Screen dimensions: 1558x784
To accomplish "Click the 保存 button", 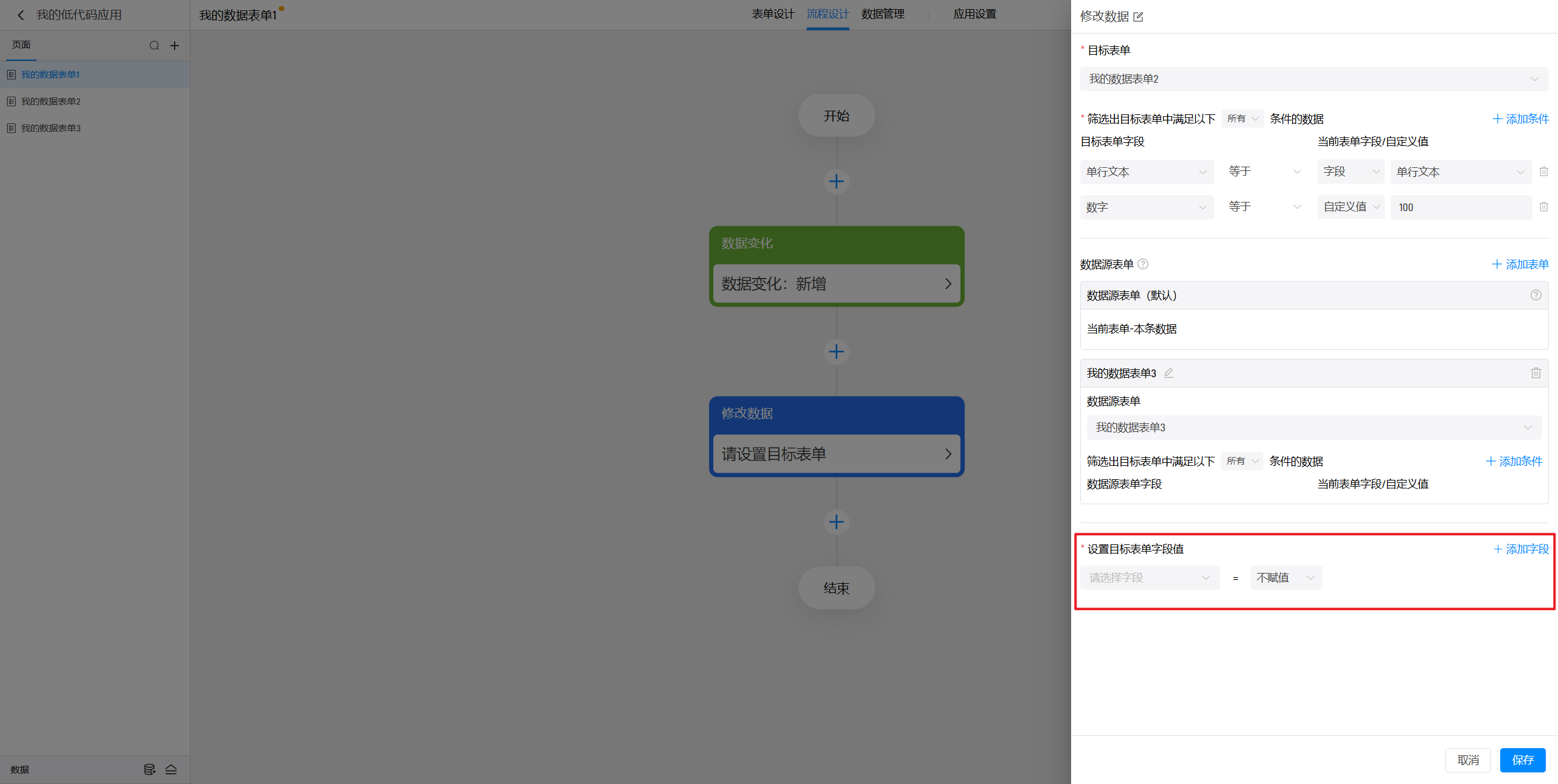I will (1522, 760).
